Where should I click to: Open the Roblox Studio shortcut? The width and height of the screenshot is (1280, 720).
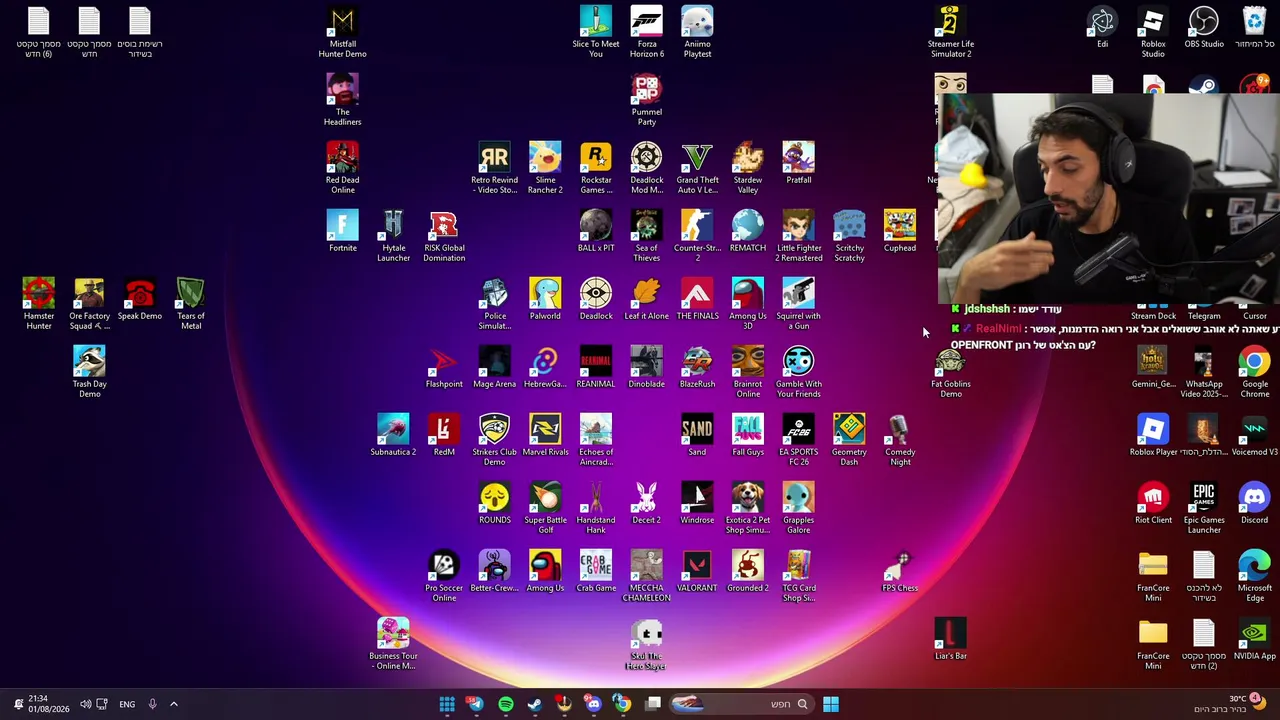pyautogui.click(x=1153, y=32)
